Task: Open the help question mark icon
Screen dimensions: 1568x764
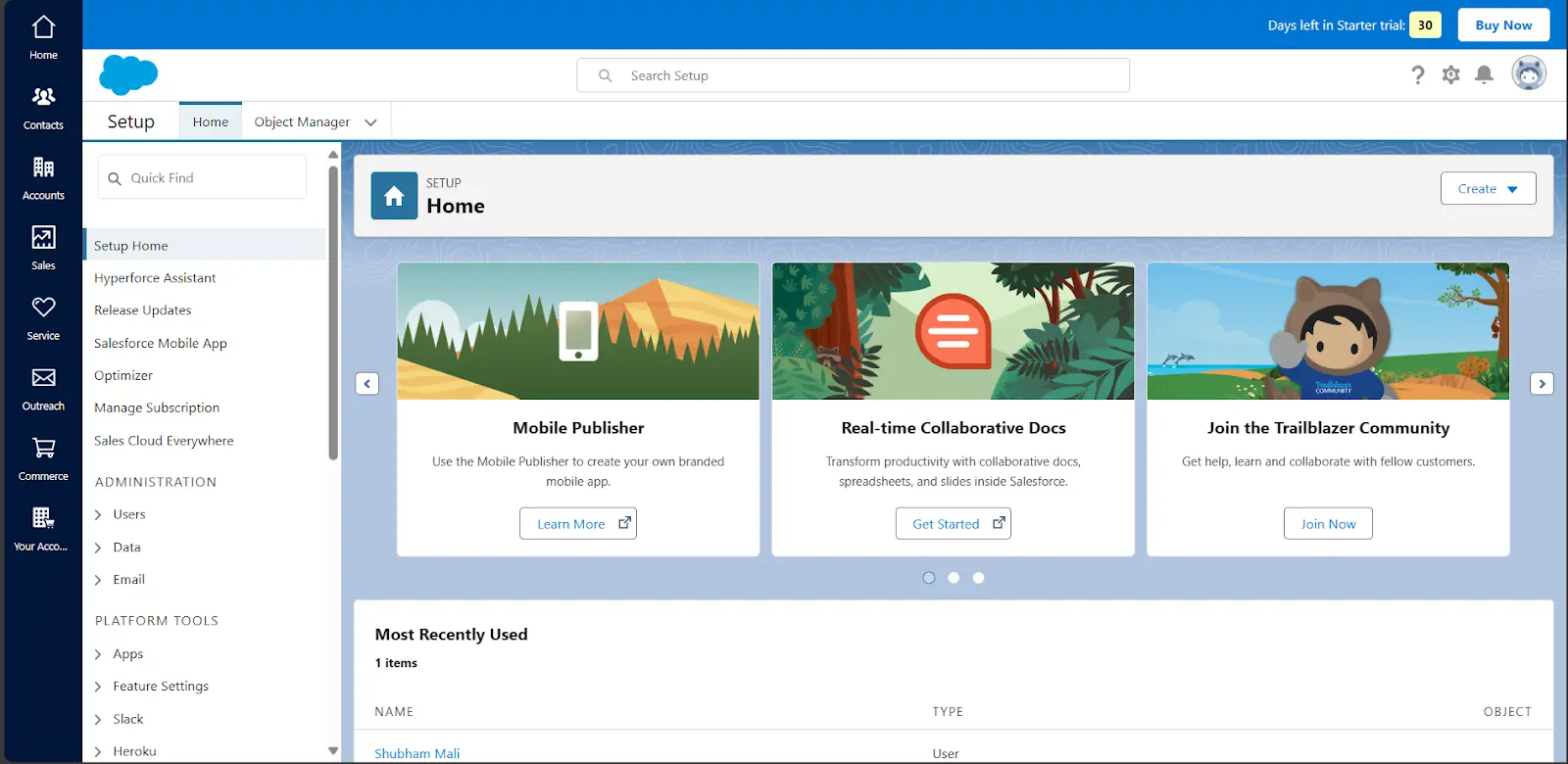Action: pyautogui.click(x=1417, y=74)
